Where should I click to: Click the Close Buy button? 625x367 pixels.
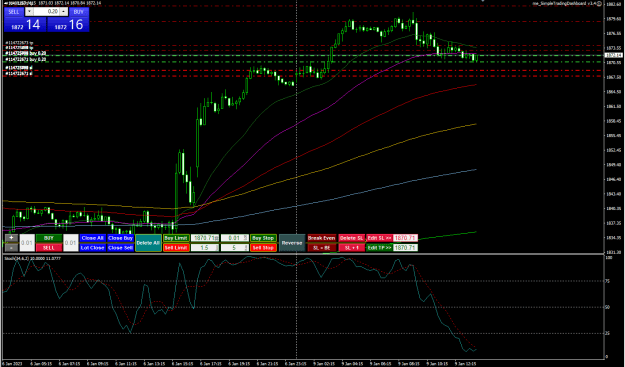tap(120, 238)
